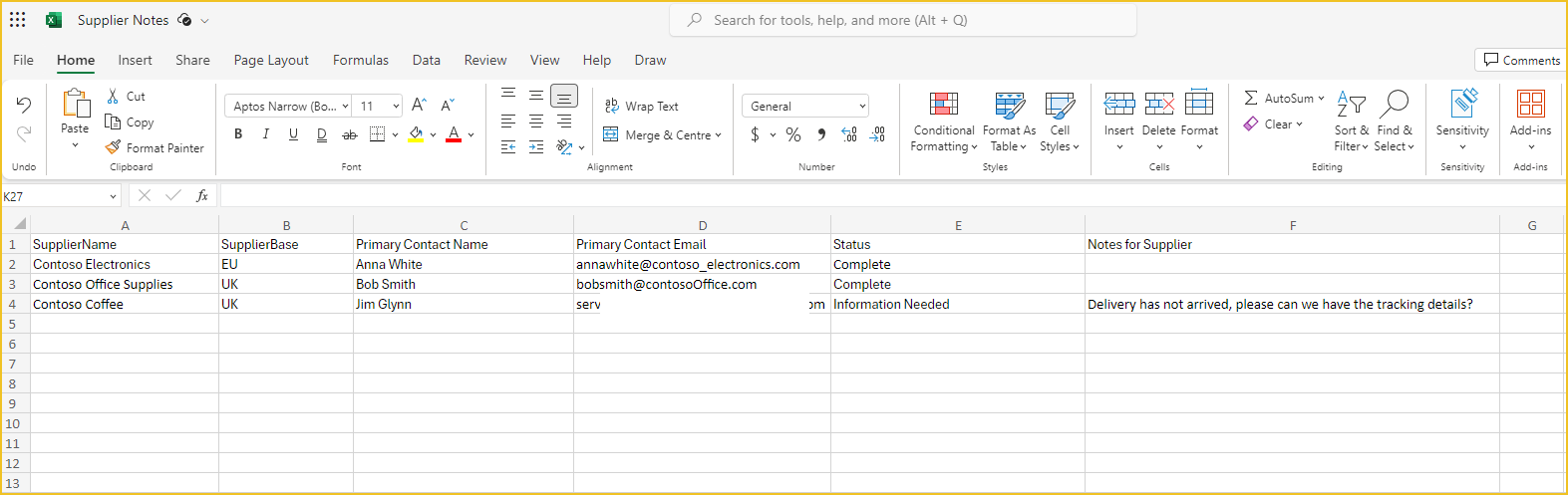Expand the font name dropdown
Viewport: 1568px width, 495px height.
pyautogui.click(x=345, y=107)
